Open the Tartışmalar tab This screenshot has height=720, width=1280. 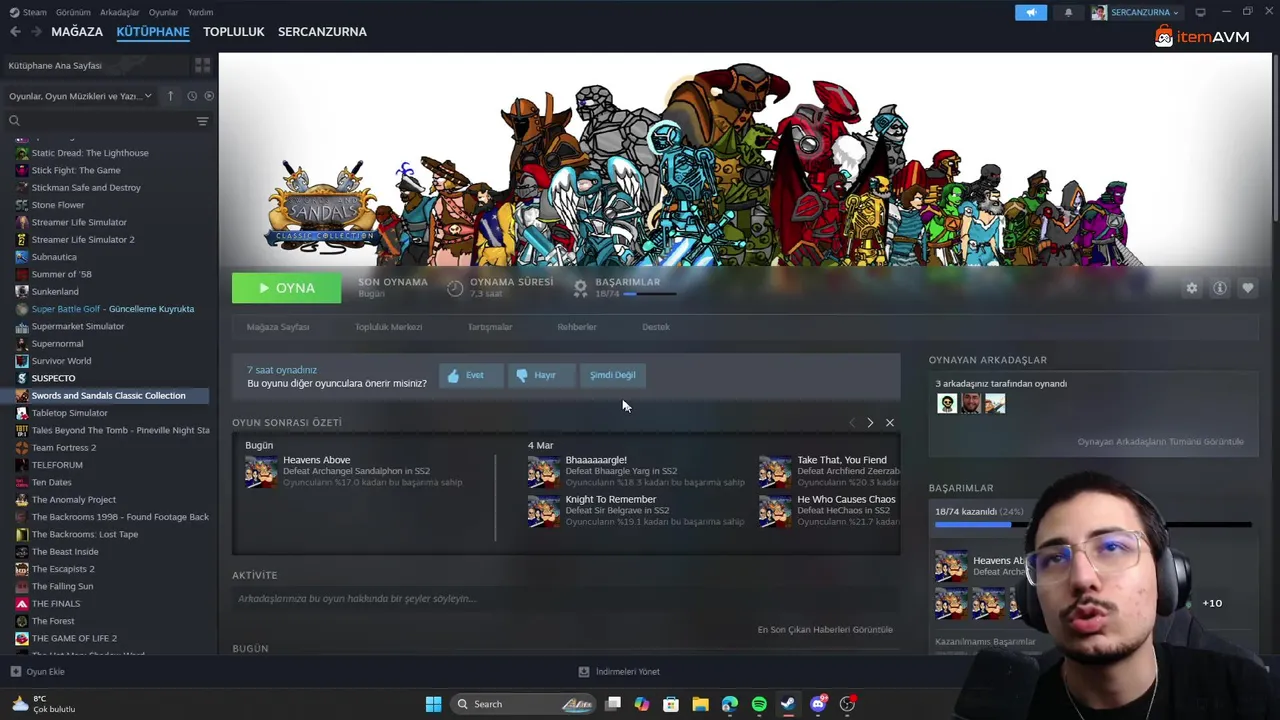click(490, 327)
